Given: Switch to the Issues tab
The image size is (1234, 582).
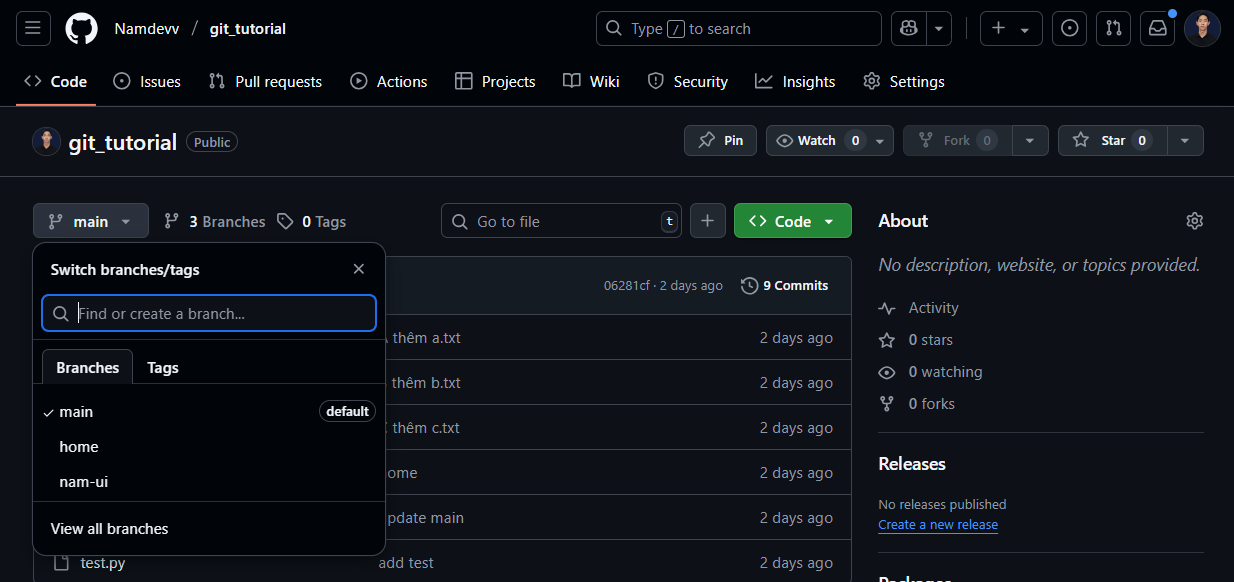Looking at the screenshot, I should click(x=147, y=81).
